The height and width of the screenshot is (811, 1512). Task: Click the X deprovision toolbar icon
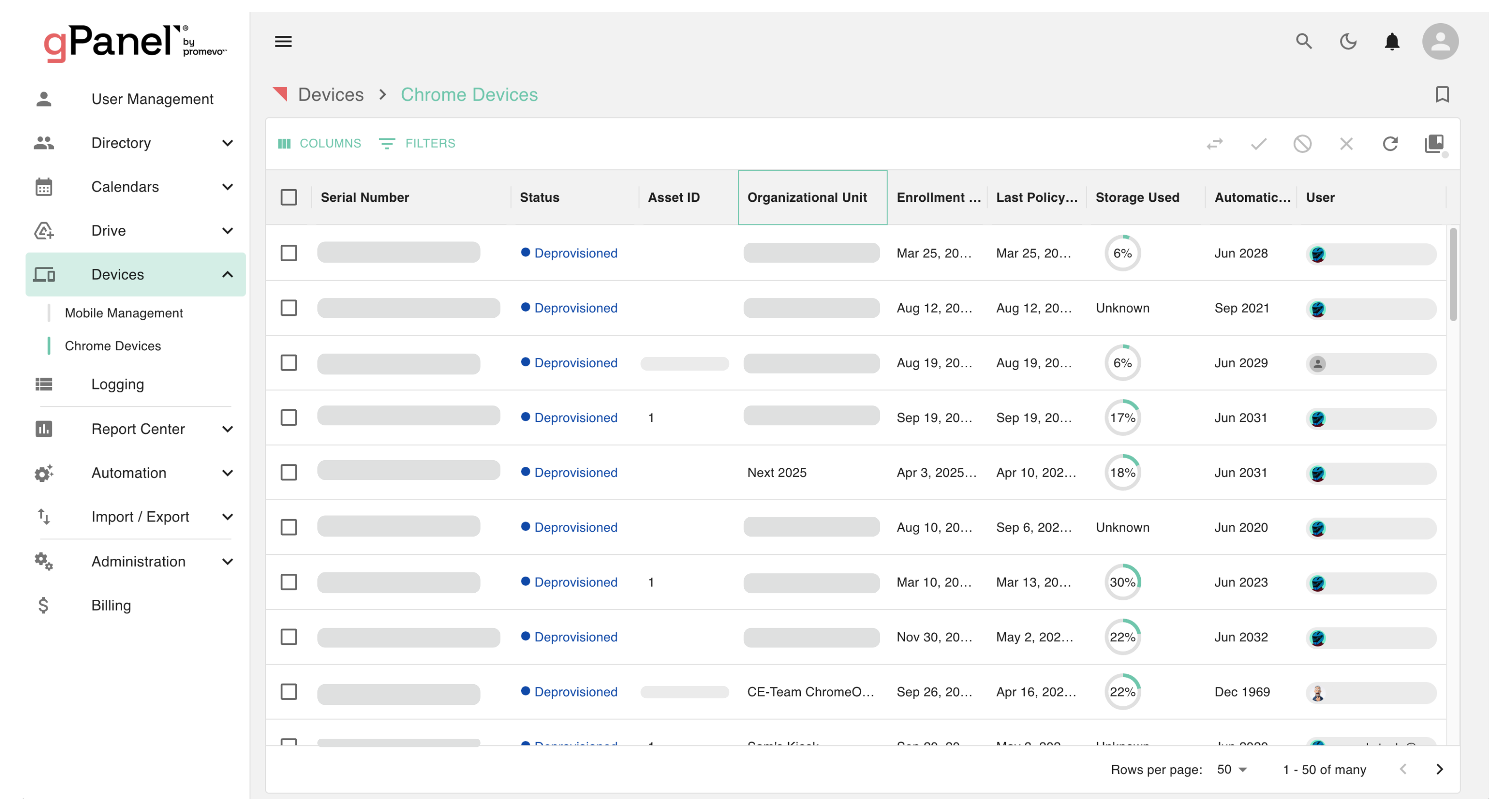[x=1346, y=144]
